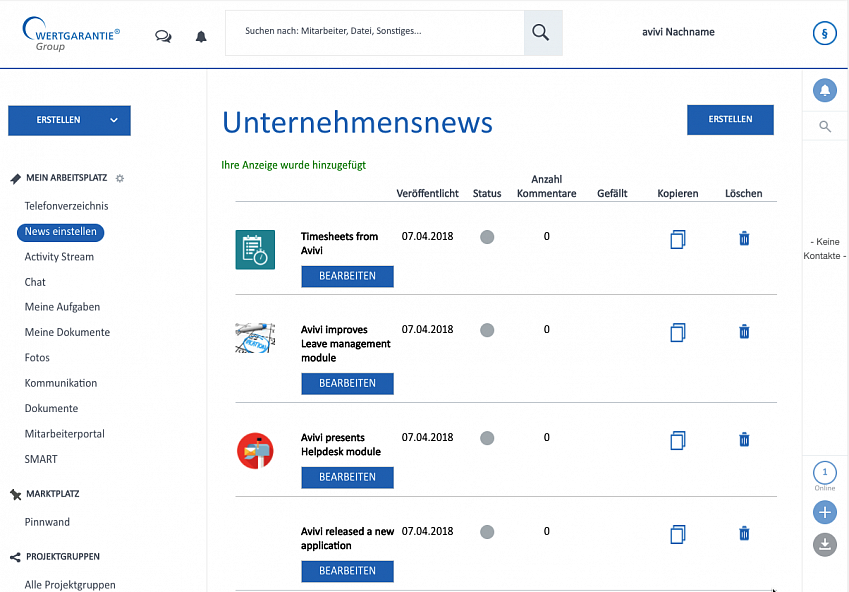The height and width of the screenshot is (592, 849).
Task: Toggle status dot for Helpdesk module news
Action: pyautogui.click(x=487, y=438)
